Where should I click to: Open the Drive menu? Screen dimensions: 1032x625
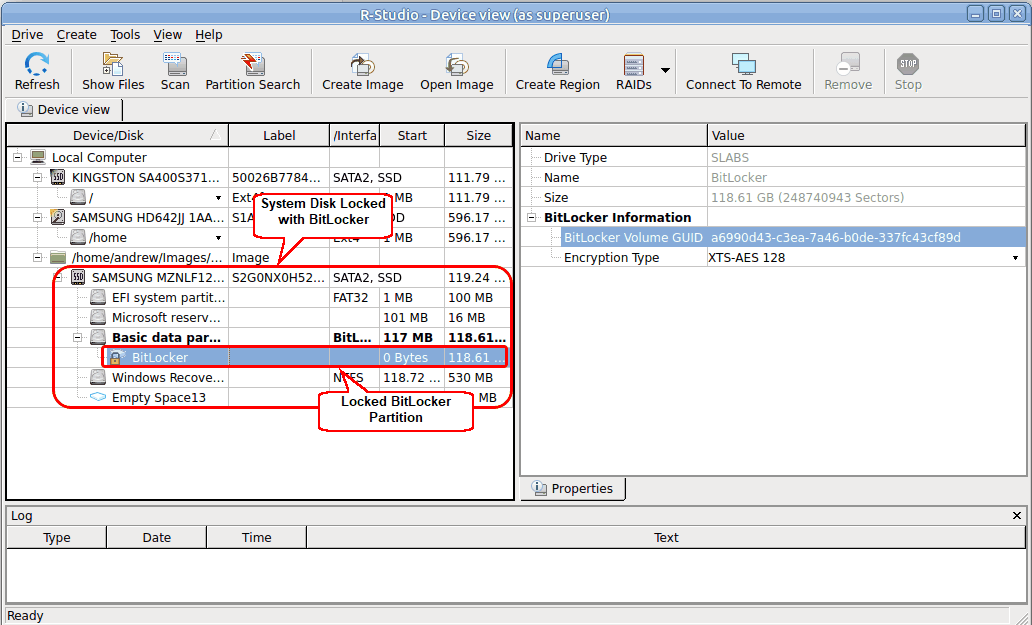click(x=28, y=35)
